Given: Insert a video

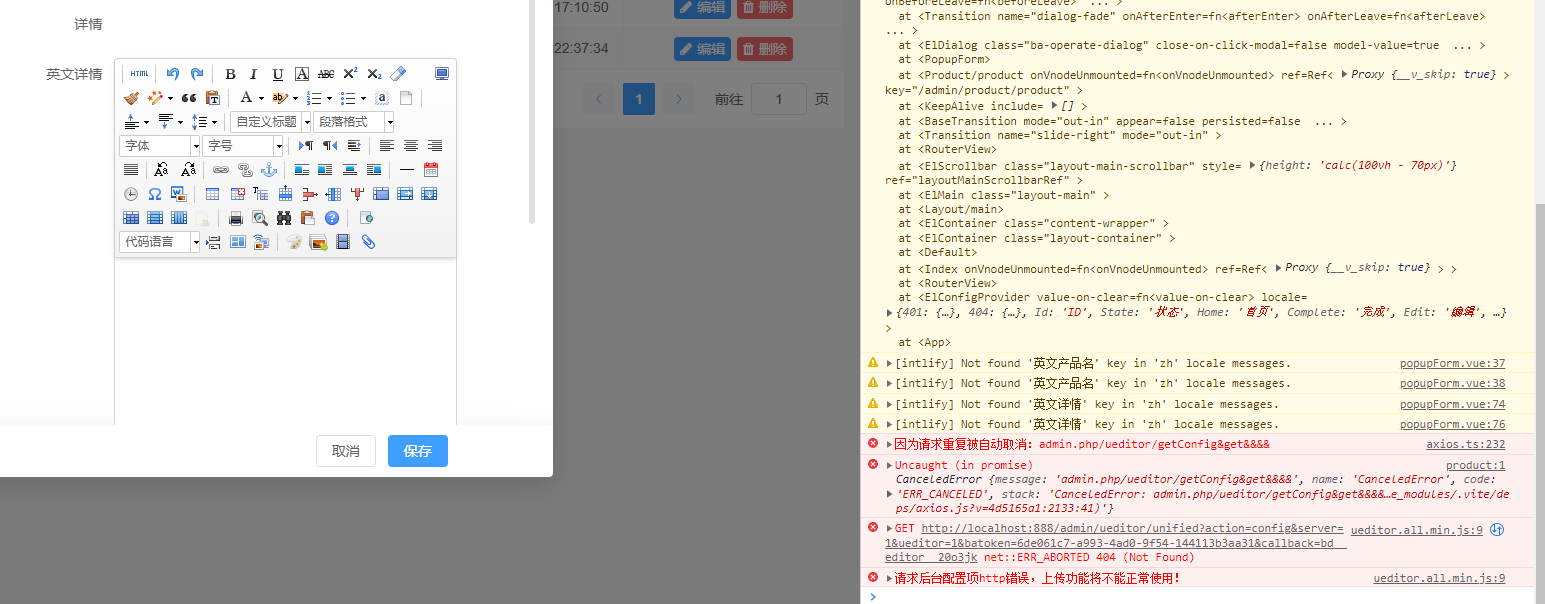Looking at the screenshot, I should pos(343,242).
